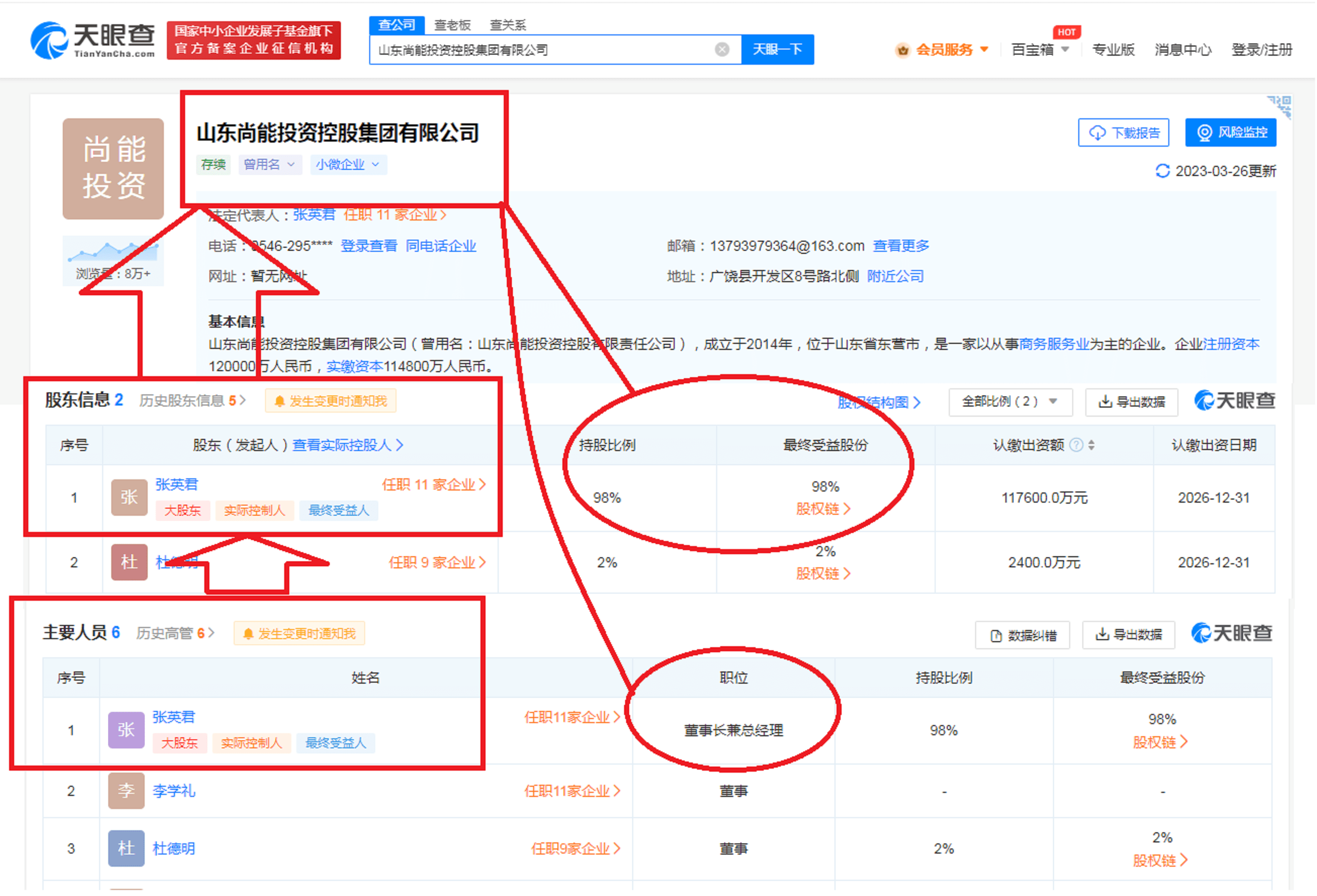Open 历史股东信息 5 link

pos(193,401)
